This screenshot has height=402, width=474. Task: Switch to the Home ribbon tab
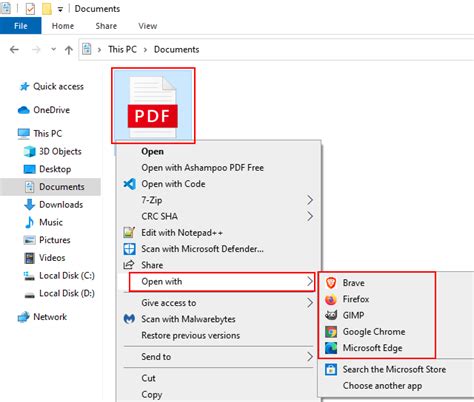click(63, 26)
